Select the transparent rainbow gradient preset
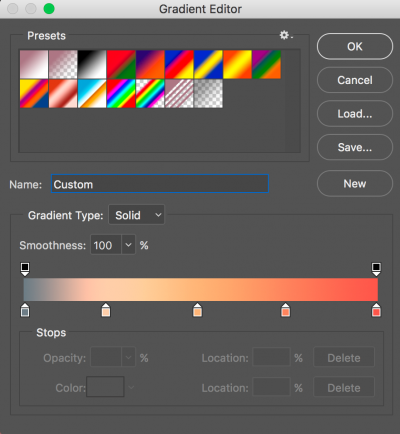400x434 pixels. click(x=150, y=93)
